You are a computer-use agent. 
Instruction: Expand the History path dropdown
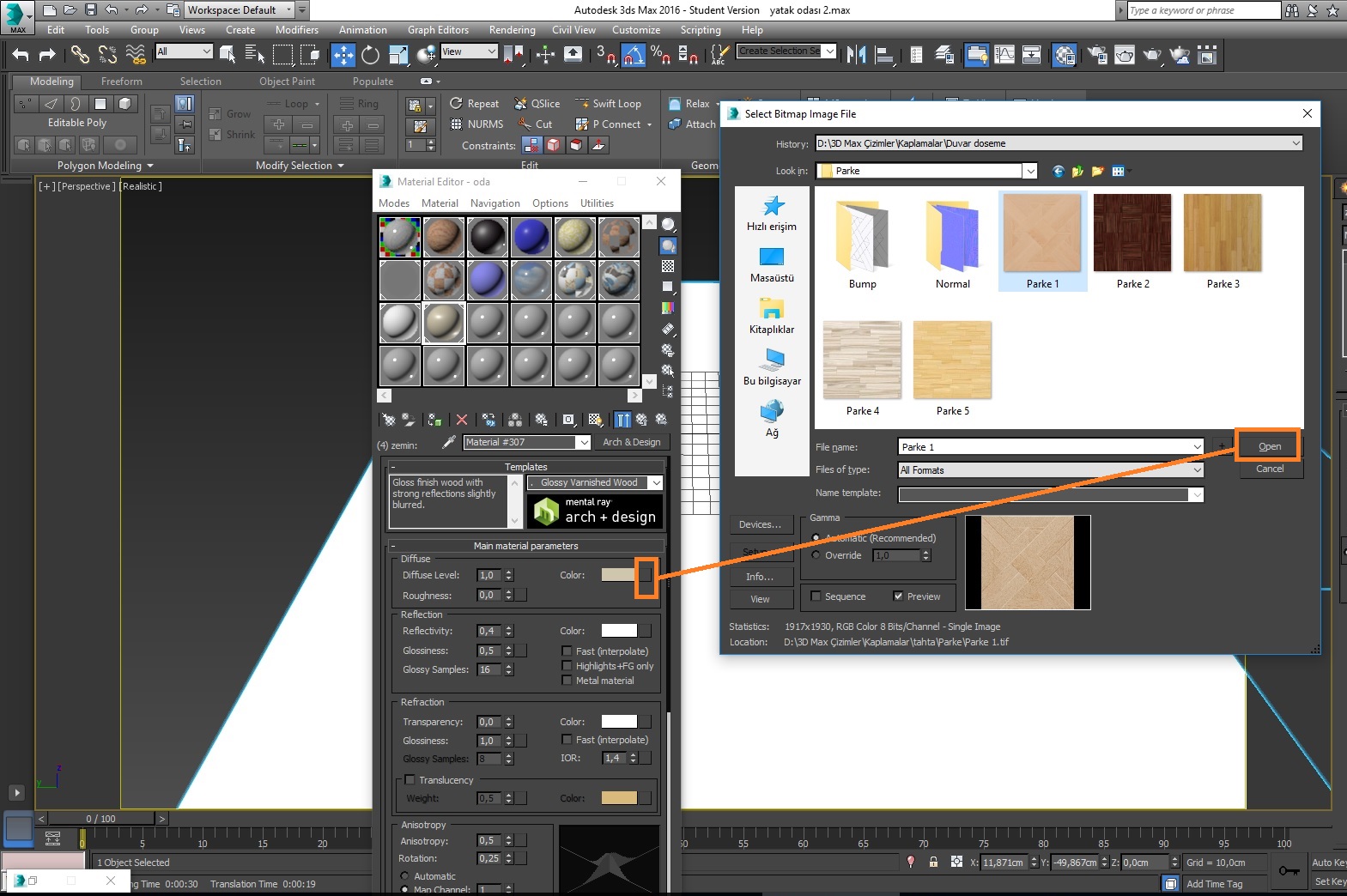coord(1295,143)
